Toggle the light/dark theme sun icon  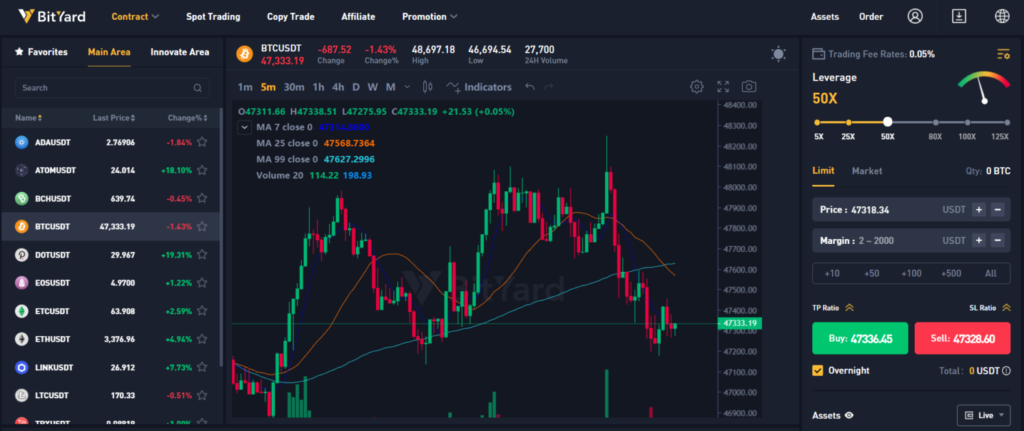(778, 54)
